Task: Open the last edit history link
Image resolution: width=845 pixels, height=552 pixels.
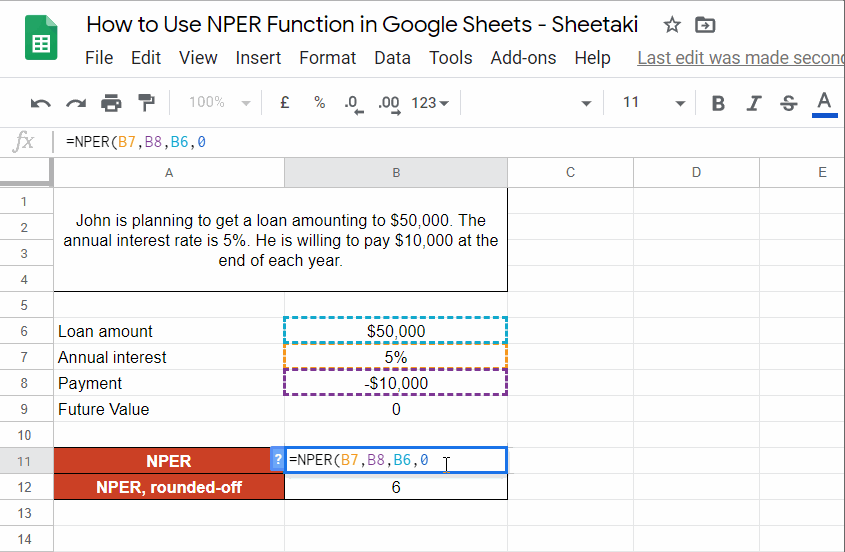Action: click(741, 58)
